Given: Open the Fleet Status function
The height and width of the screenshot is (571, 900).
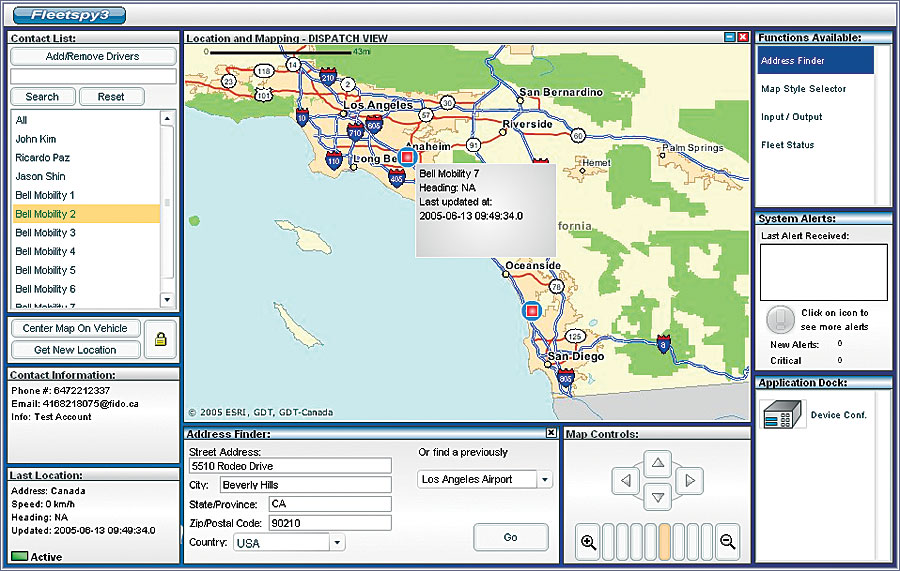Looking at the screenshot, I should coord(788,145).
